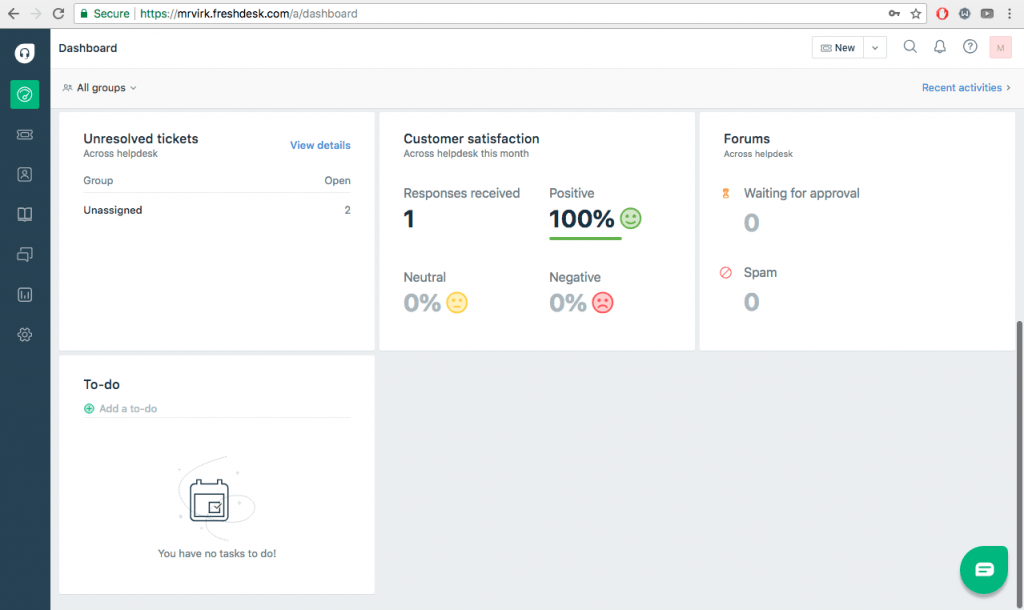
Task: Click the Add a to-do field
Action: (217, 409)
